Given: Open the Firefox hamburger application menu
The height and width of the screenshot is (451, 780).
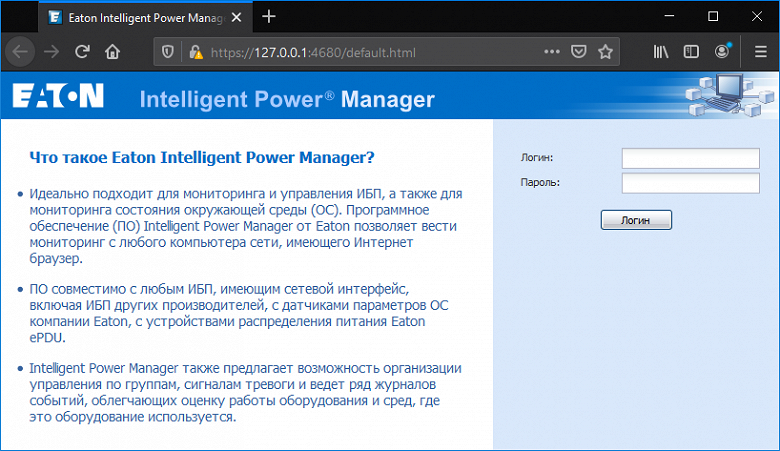Looking at the screenshot, I should point(760,52).
